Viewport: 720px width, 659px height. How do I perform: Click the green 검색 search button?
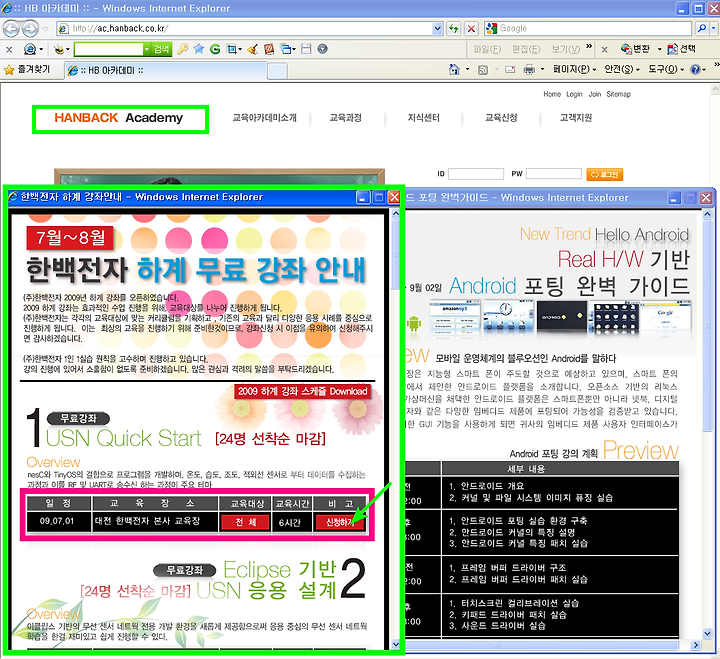click(x=161, y=49)
